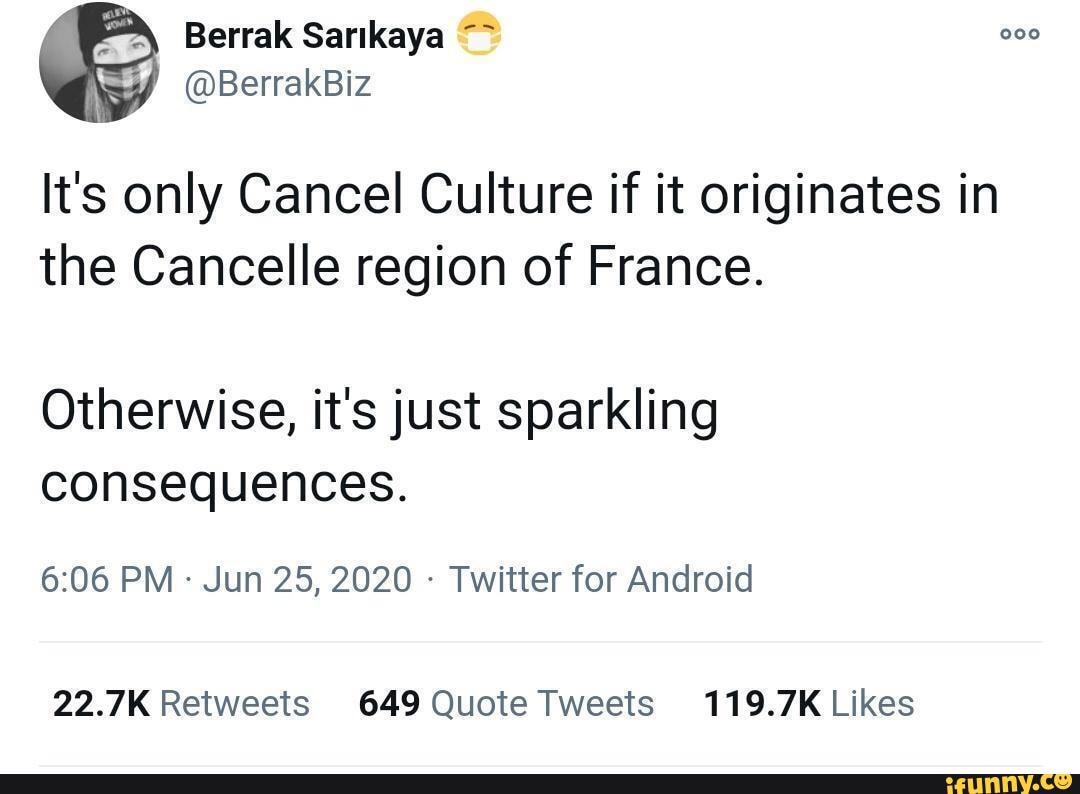
Task: Select the first dot of the overflow menu
Action: click(x=1005, y=33)
